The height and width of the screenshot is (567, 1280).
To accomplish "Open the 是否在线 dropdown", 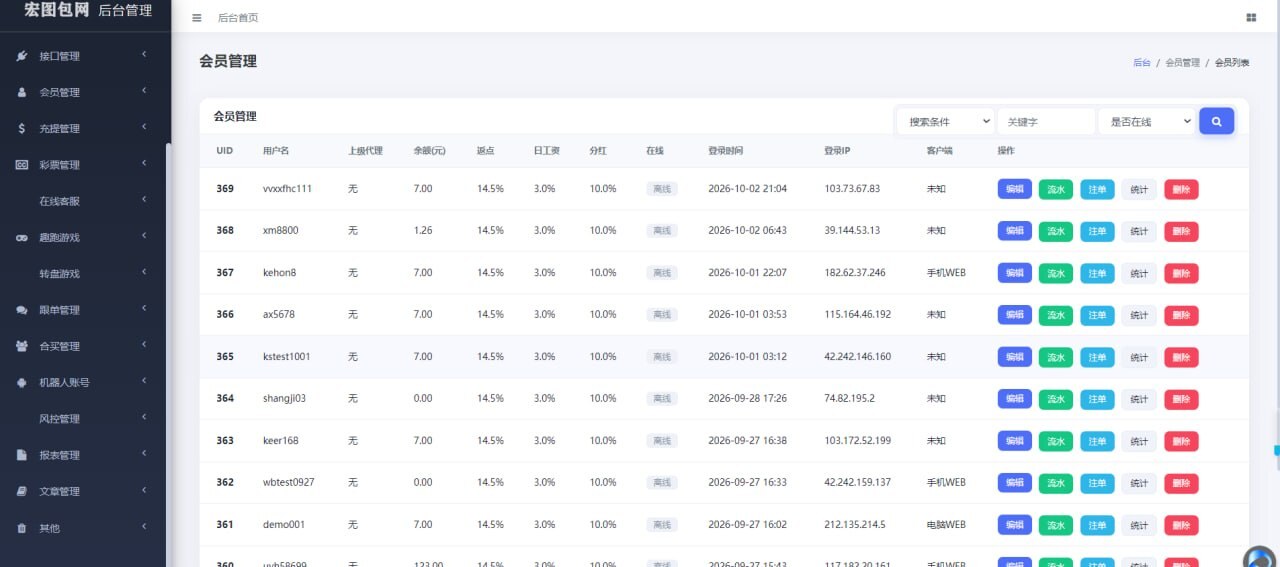I will pyautogui.click(x=1146, y=121).
